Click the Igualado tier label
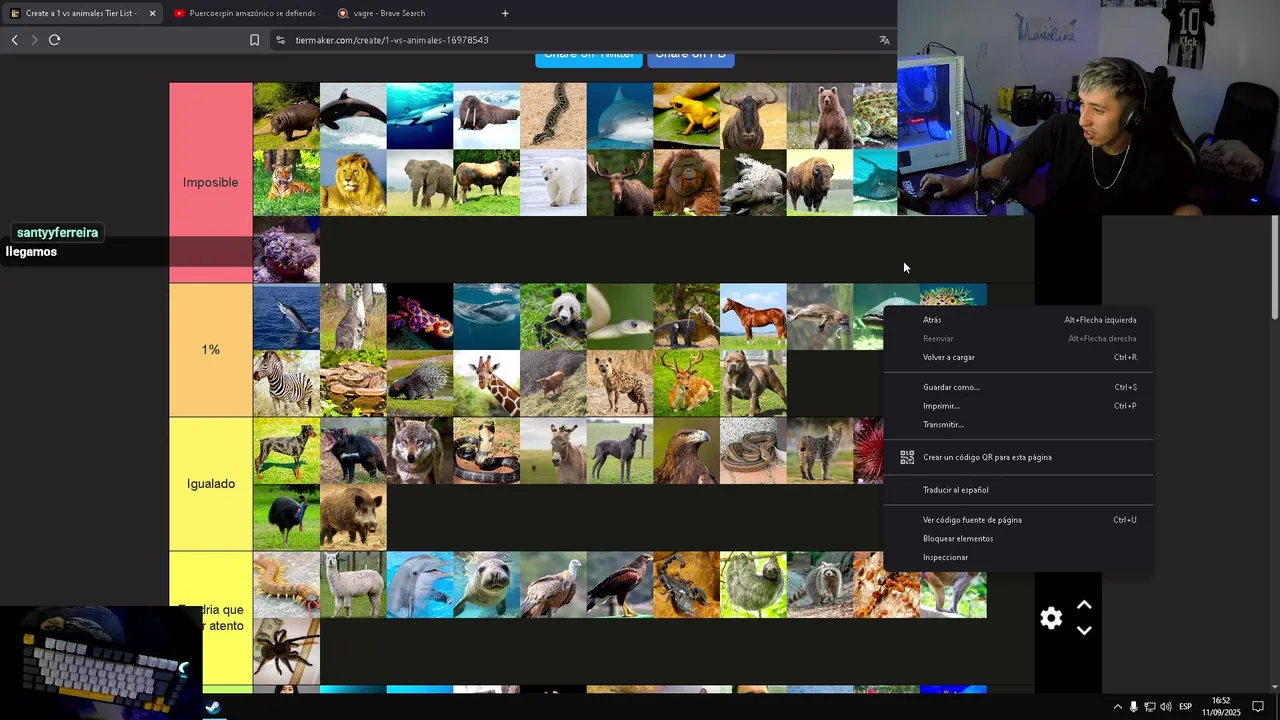Screen dimensions: 1280x720 pyautogui.click(x=211, y=484)
